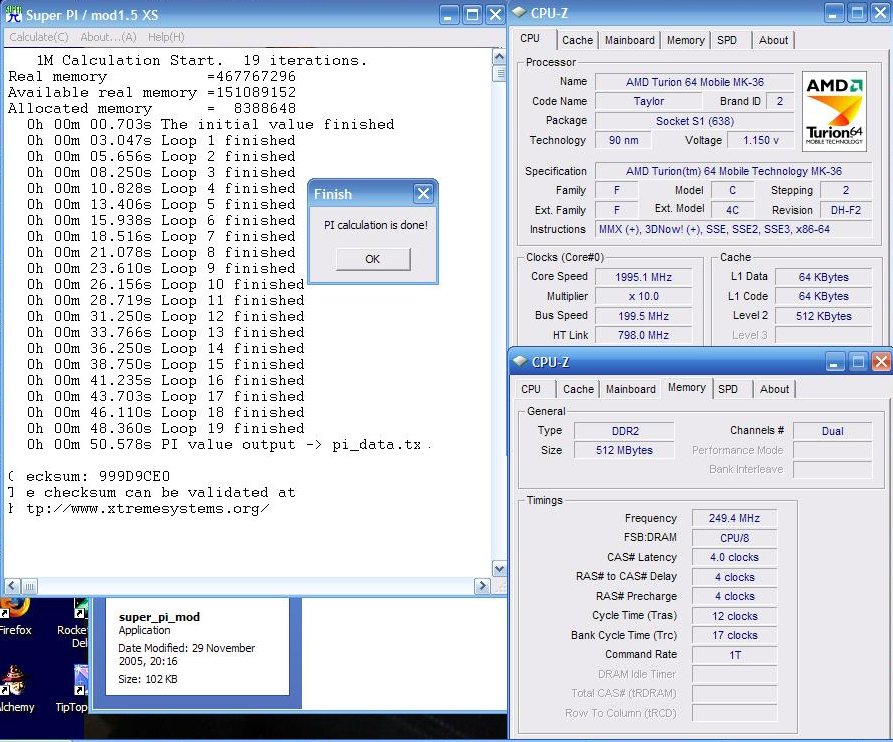Switch to Mainboard tab in top CPU-Z
The height and width of the screenshot is (742, 893).
[629, 40]
